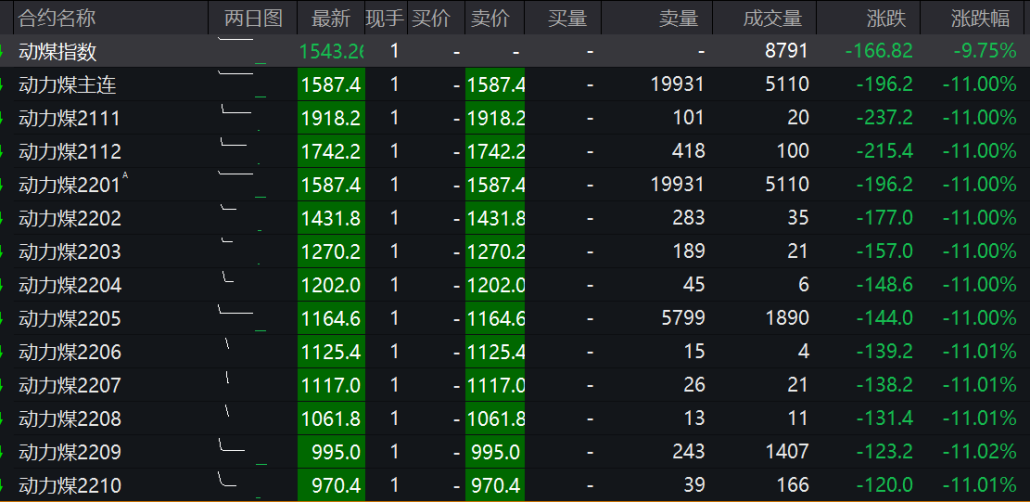The height and width of the screenshot is (502, 1030).
Task: Sort the table by 最新 column
Action: point(331,18)
